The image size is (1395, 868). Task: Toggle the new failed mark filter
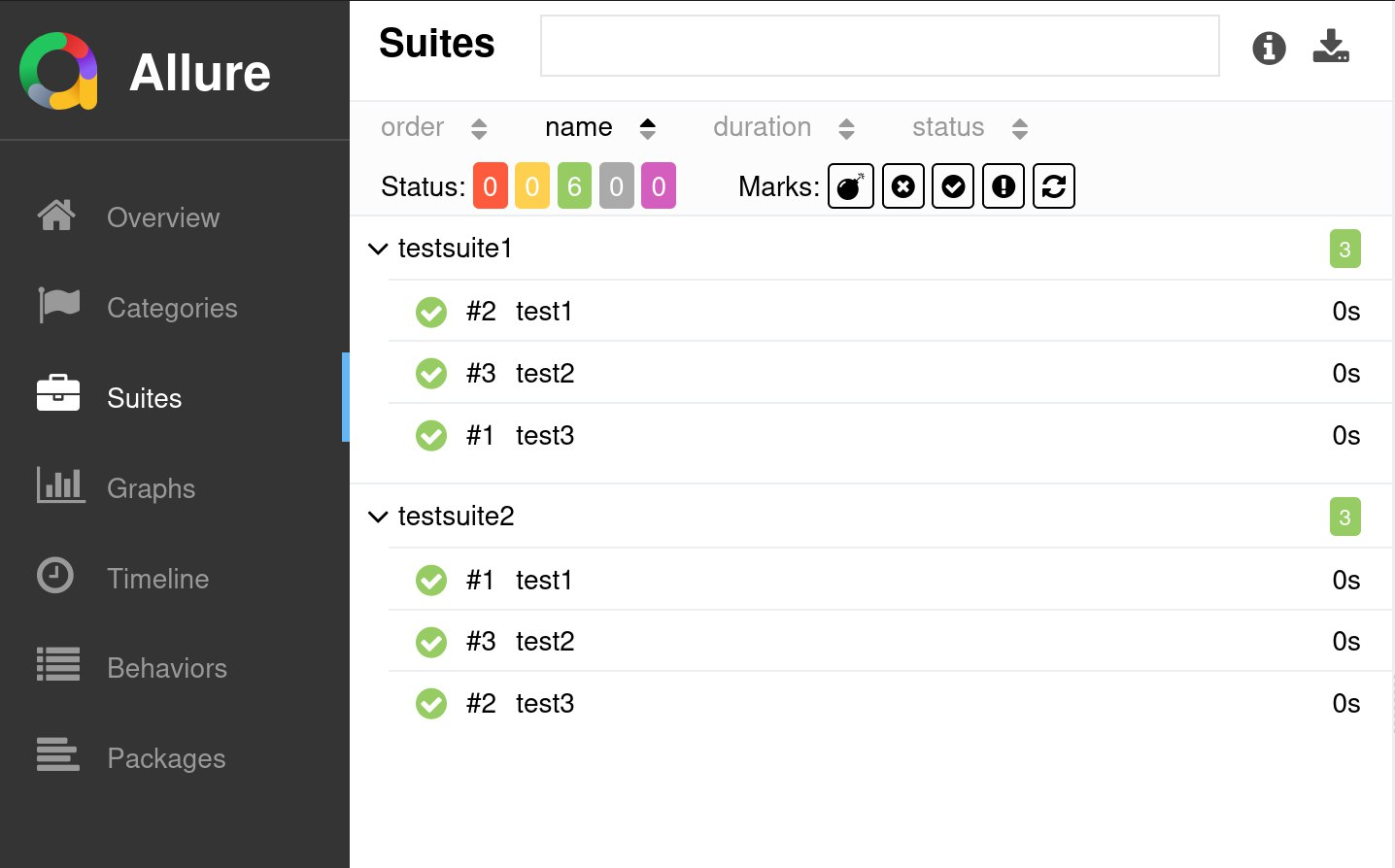[902, 186]
